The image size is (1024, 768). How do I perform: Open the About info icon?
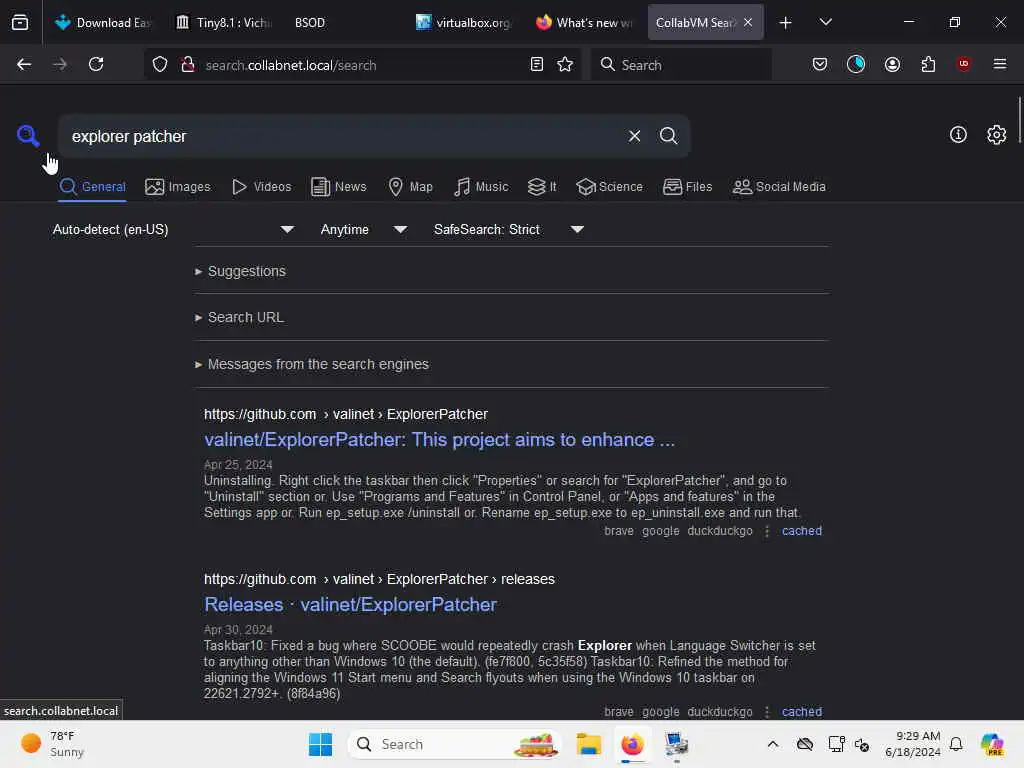coord(958,135)
